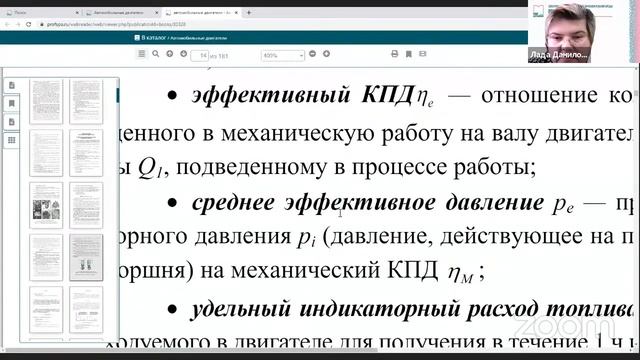Close the active third browser tab
This screenshot has width=640, height=360.
coord(236,13)
